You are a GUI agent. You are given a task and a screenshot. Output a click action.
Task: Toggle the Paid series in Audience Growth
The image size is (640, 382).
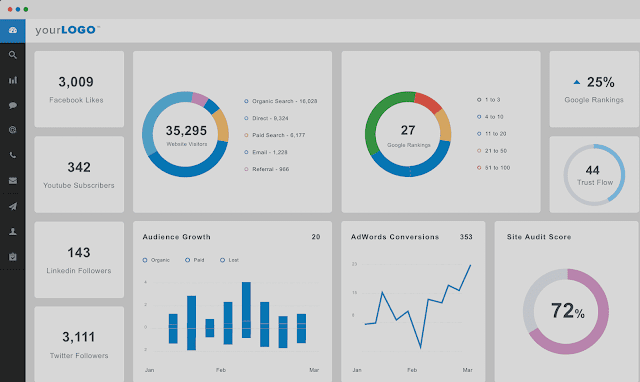pyautogui.click(x=195, y=260)
